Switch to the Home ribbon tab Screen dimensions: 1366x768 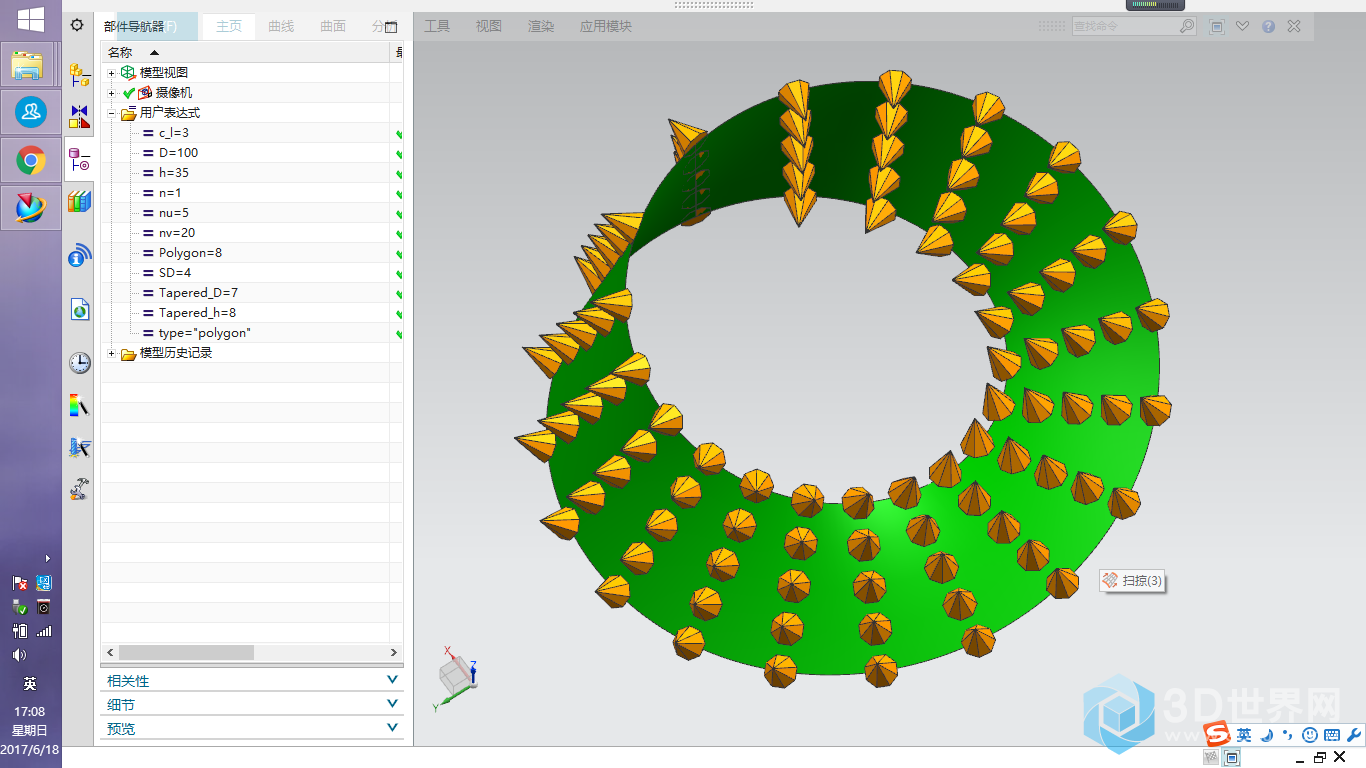click(x=229, y=26)
